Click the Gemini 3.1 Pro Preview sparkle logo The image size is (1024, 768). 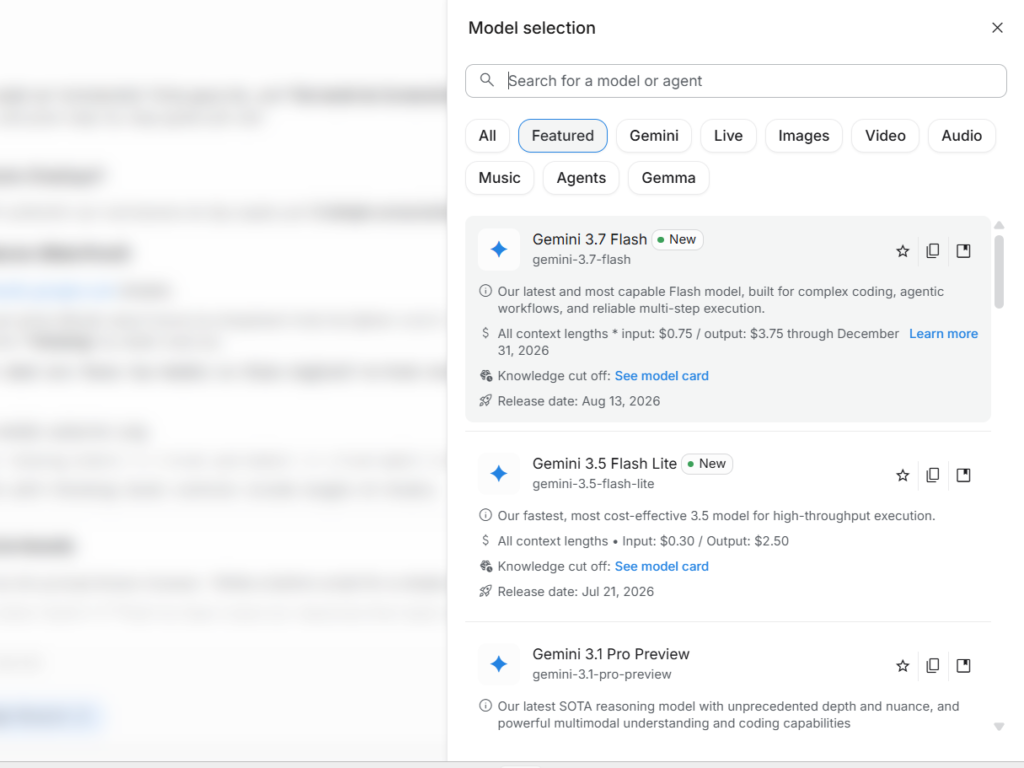pyautogui.click(x=499, y=664)
